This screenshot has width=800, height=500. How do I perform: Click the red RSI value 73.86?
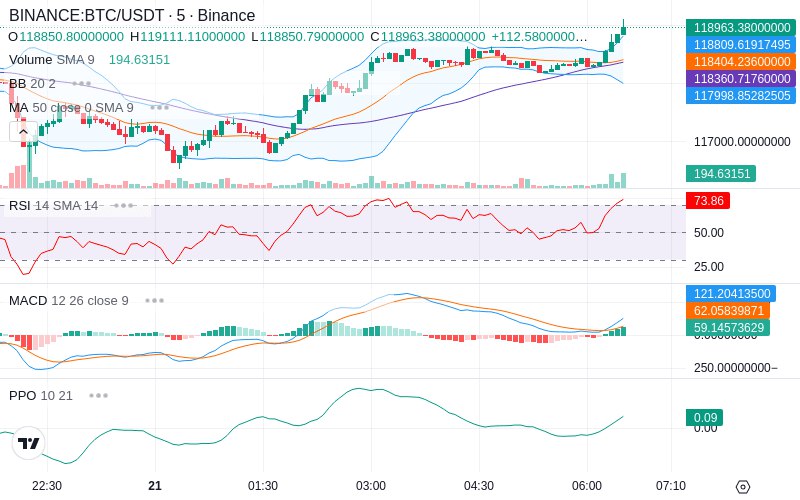pos(708,201)
